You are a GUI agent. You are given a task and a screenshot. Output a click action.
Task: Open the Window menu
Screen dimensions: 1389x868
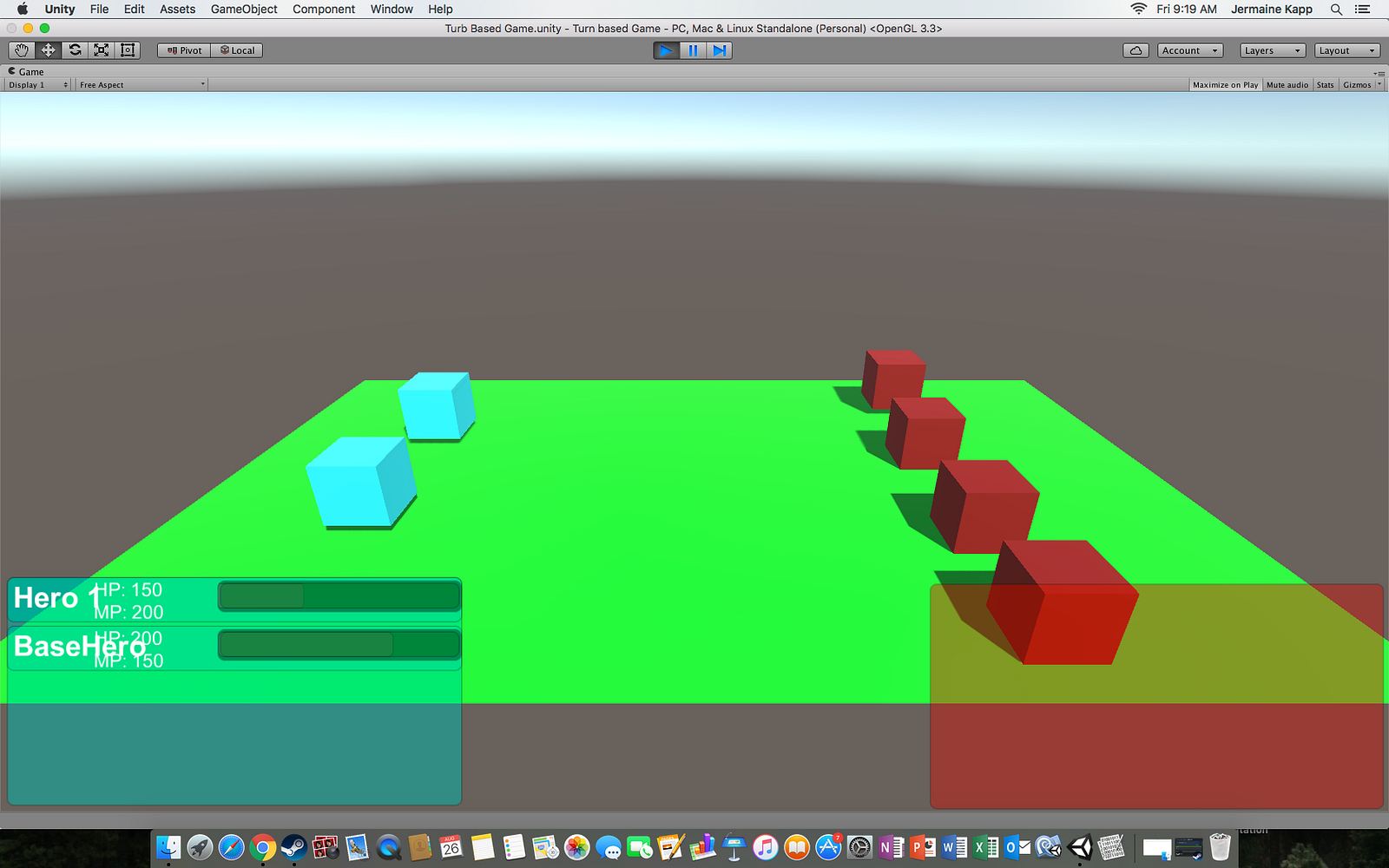click(392, 9)
